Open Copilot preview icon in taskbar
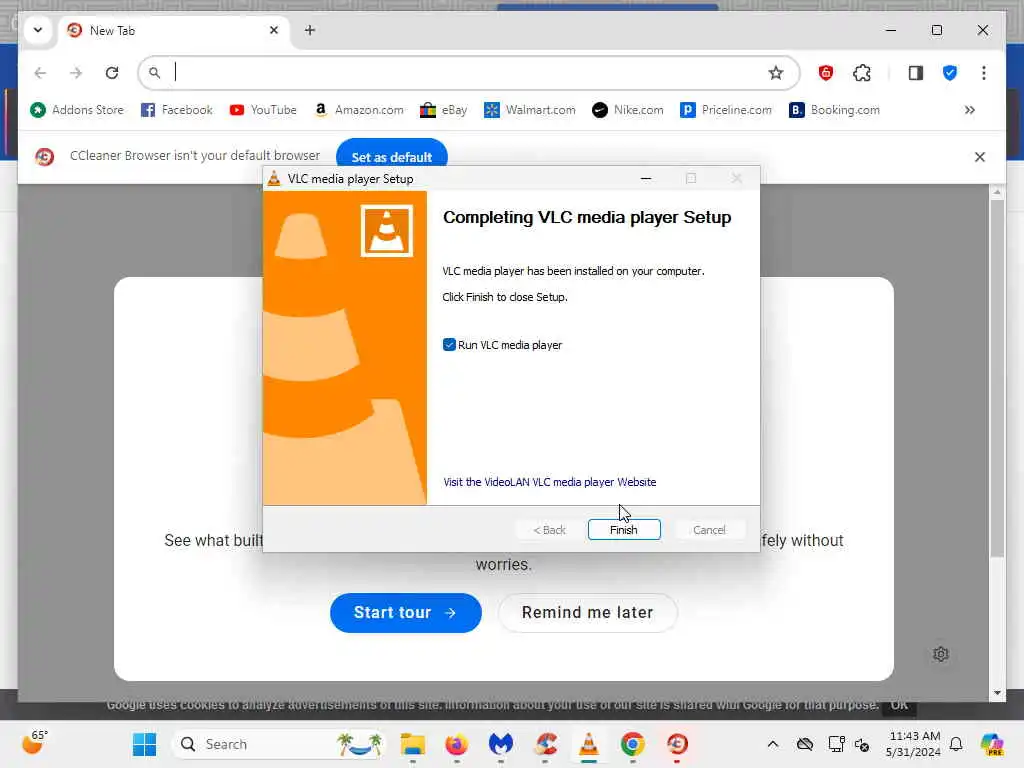This screenshot has width=1024, height=768. pos(993,744)
